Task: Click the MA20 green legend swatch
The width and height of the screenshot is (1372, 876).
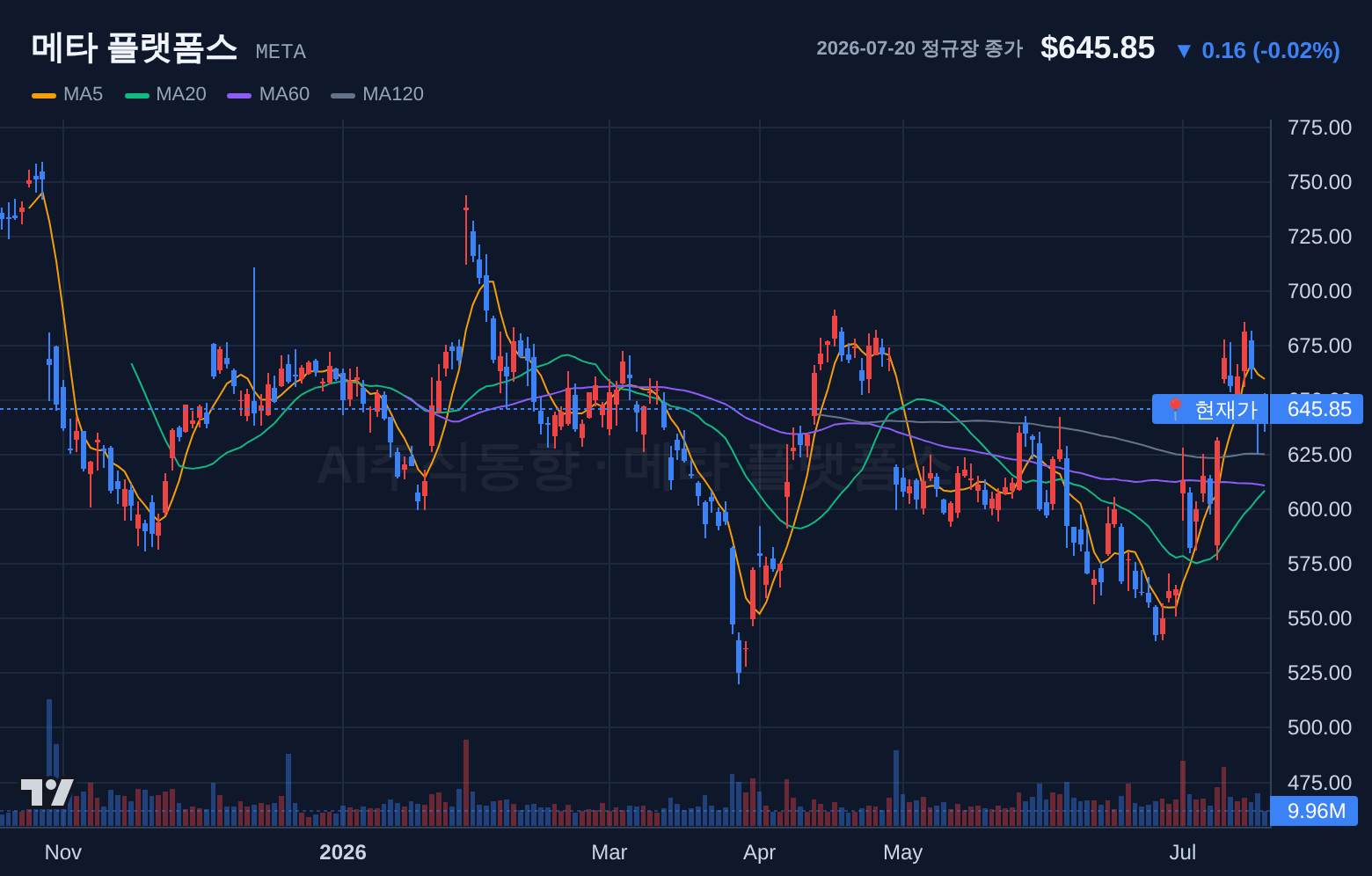Action: pyautogui.click(x=137, y=95)
